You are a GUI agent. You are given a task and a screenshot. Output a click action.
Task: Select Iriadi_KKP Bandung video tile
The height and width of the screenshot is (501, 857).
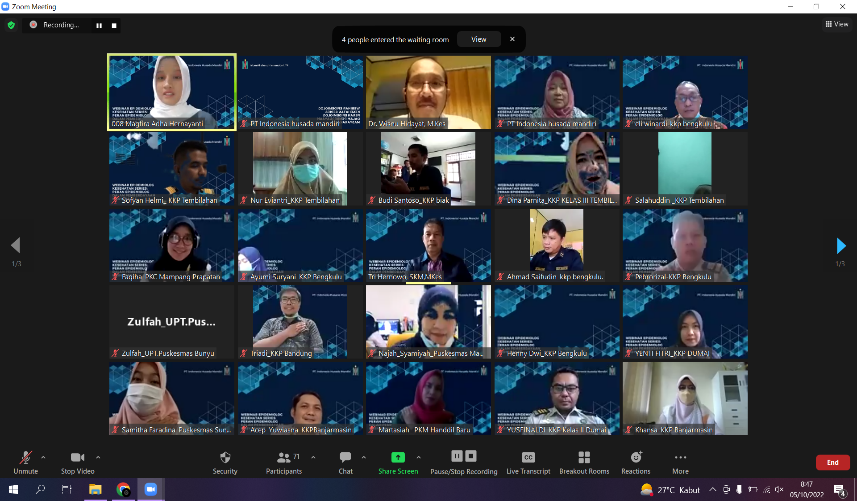click(300, 322)
